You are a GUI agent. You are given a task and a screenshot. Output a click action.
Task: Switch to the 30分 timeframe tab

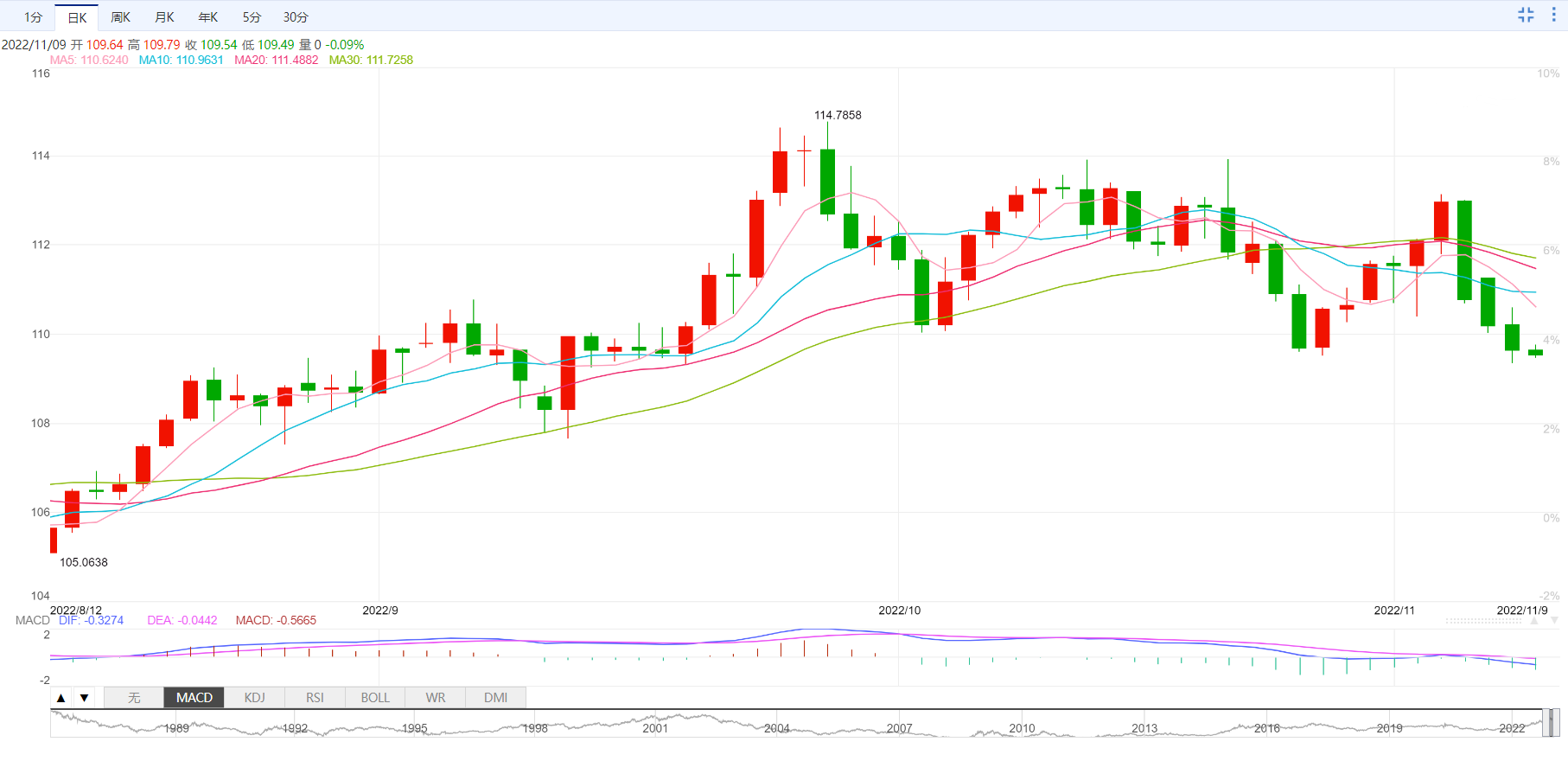[x=296, y=17]
